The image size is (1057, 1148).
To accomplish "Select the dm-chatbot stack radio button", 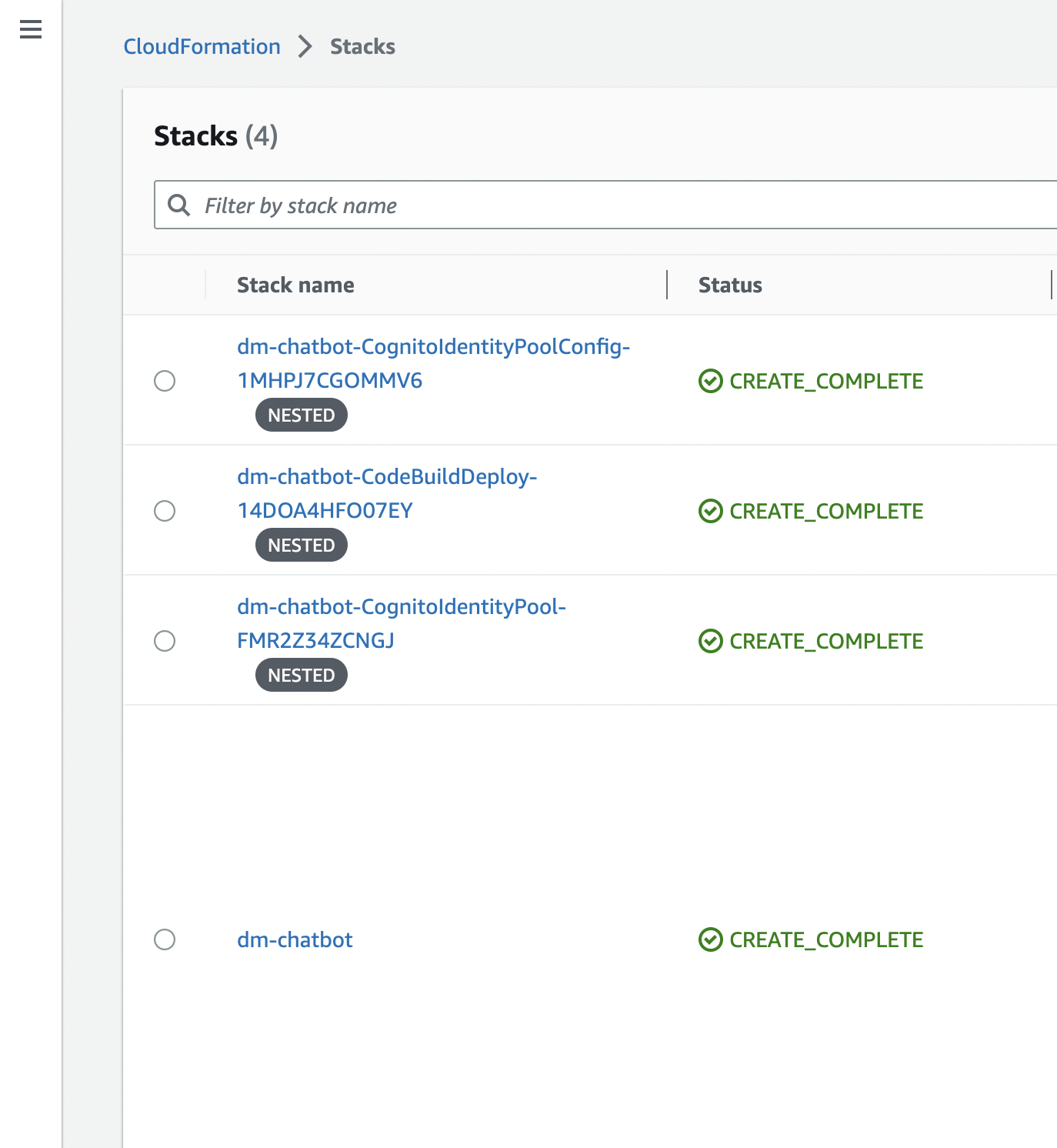I will [165, 939].
